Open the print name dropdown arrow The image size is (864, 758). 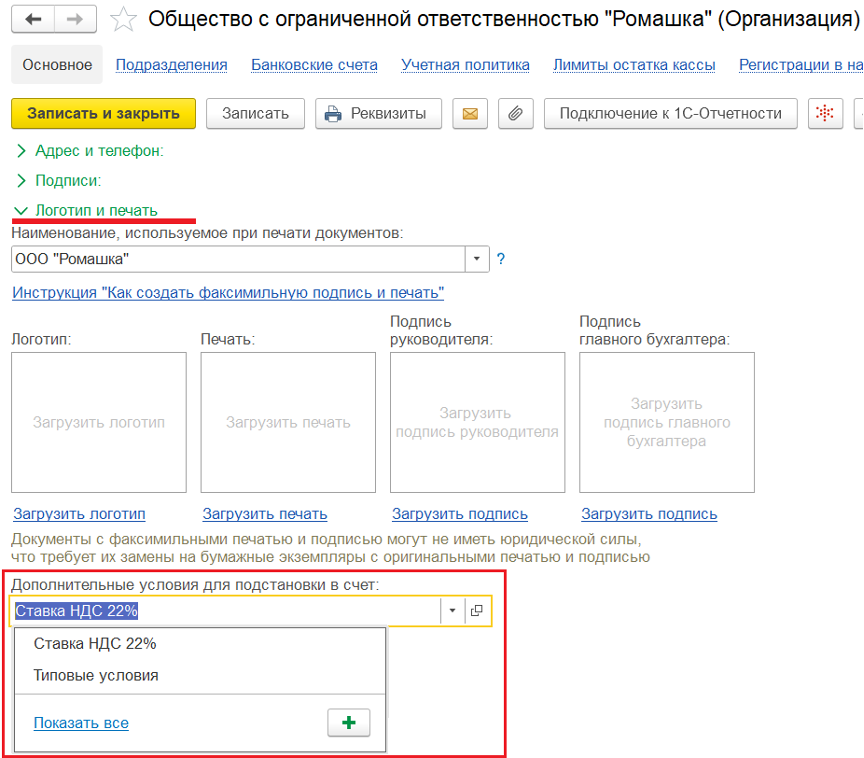[477, 259]
